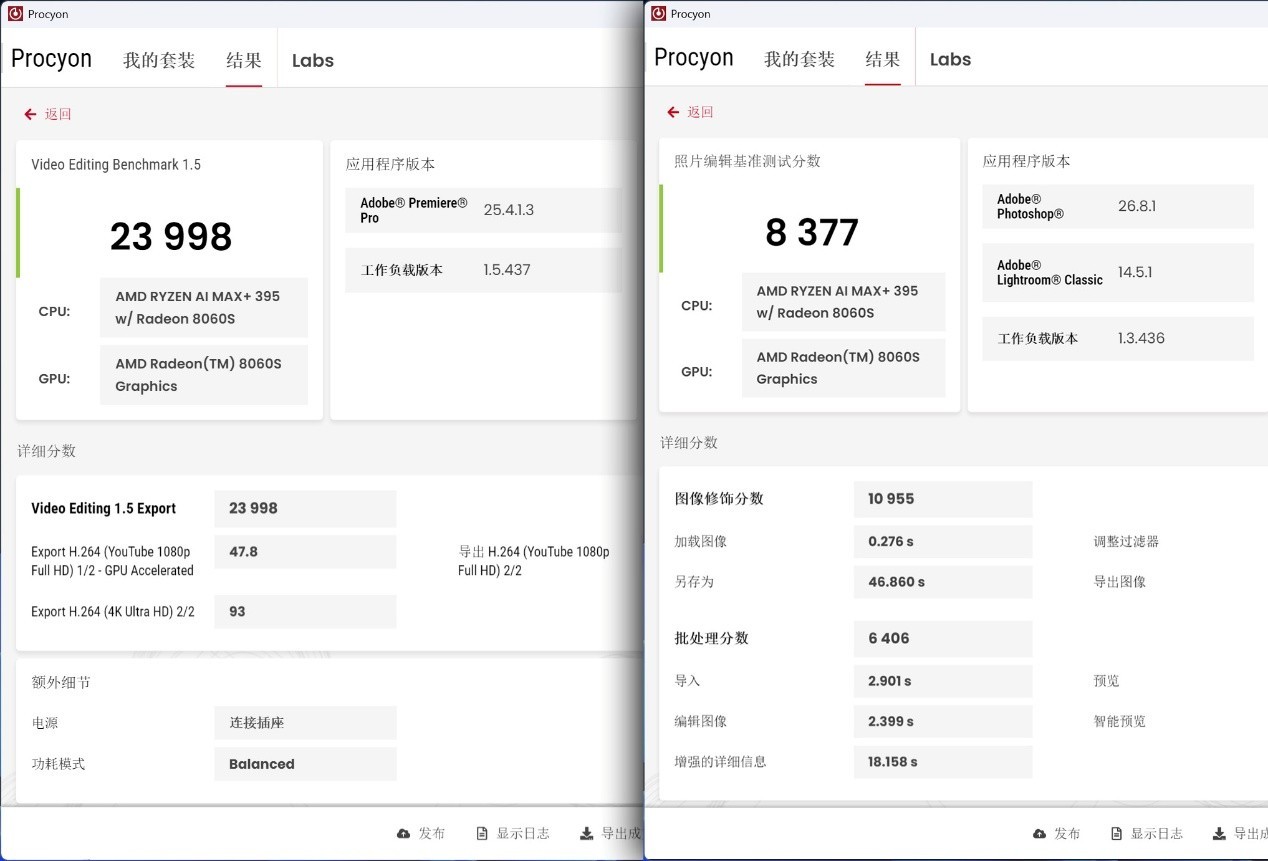Switch to Labs tab in right window
Viewport: 1268px width, 861px height.
click(x=950, y=59)
